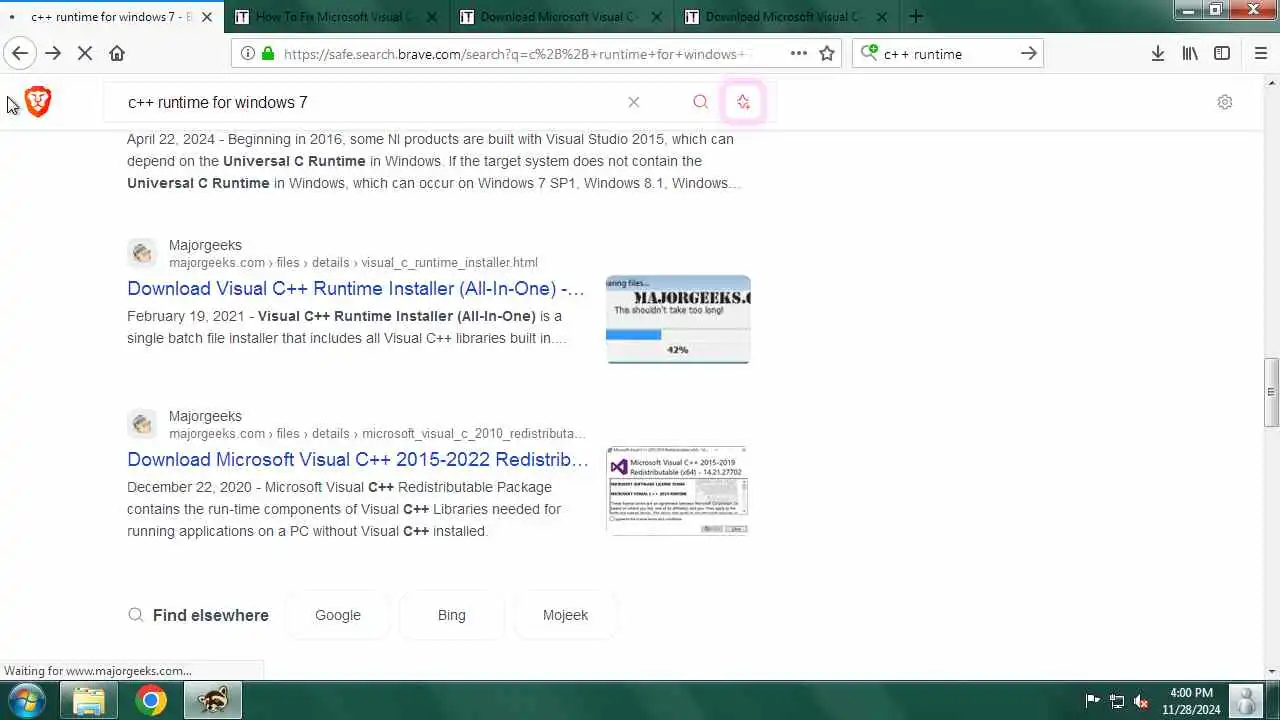1280x720 pixels.
Task: Open the Windows Start menu
Action: pyautogui.click(x=26, y=700)
